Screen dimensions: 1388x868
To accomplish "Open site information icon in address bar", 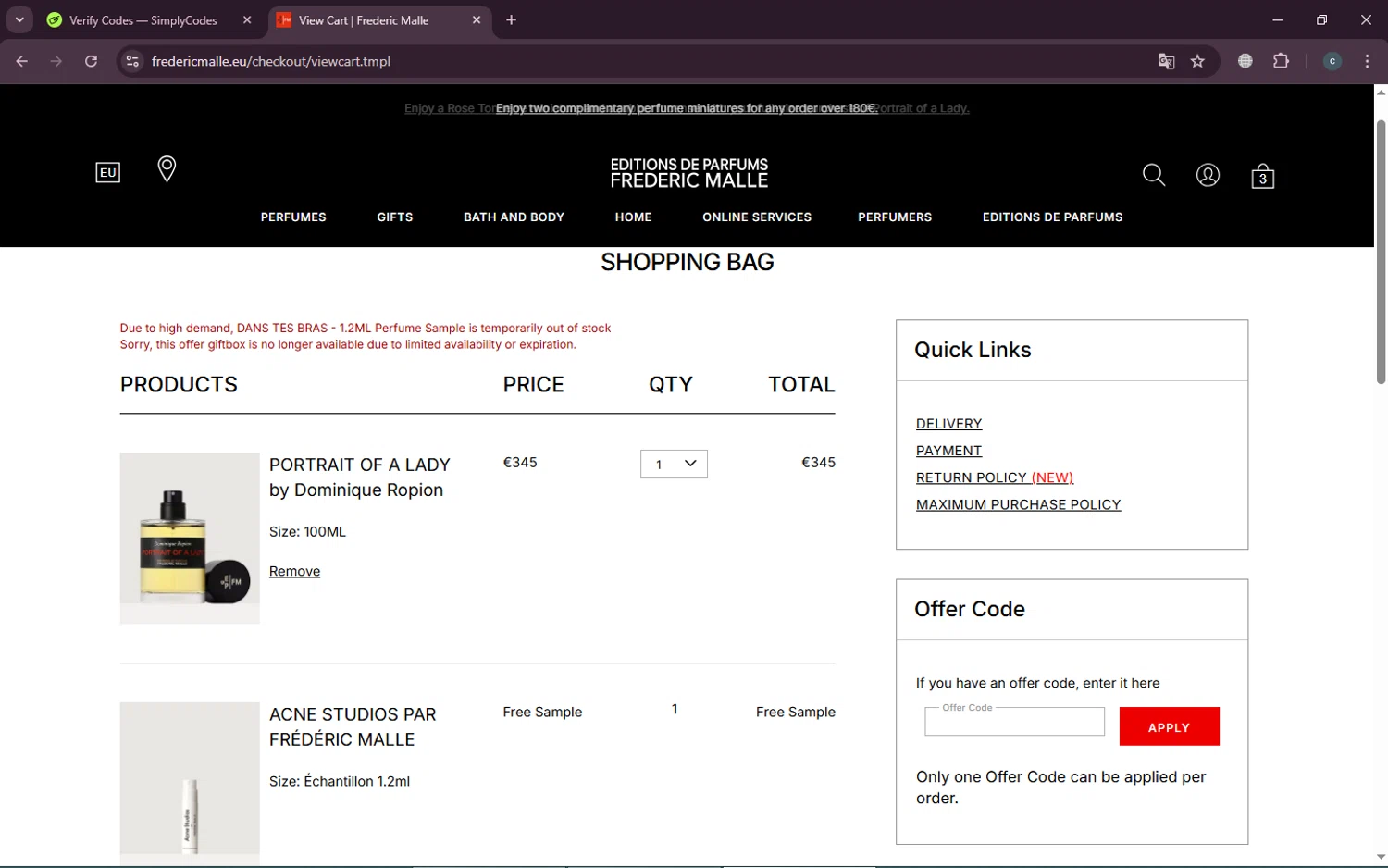I will click(x=132, y=61).
